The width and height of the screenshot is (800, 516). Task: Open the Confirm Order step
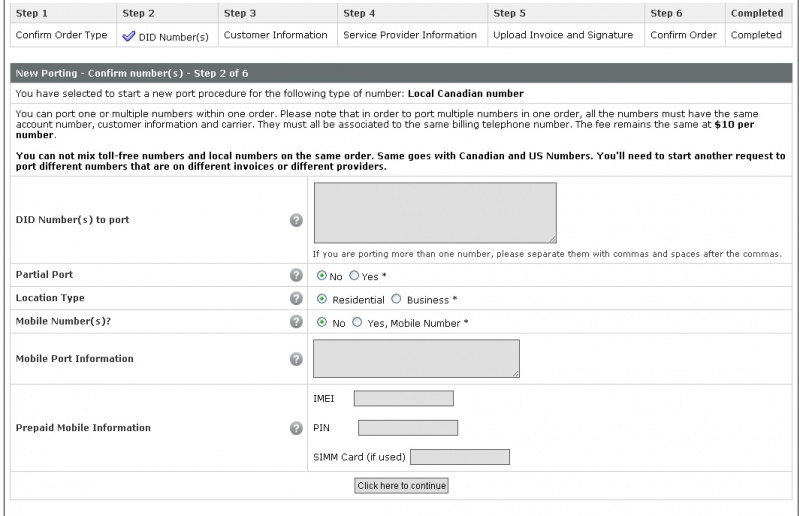[x=683, y=35]
